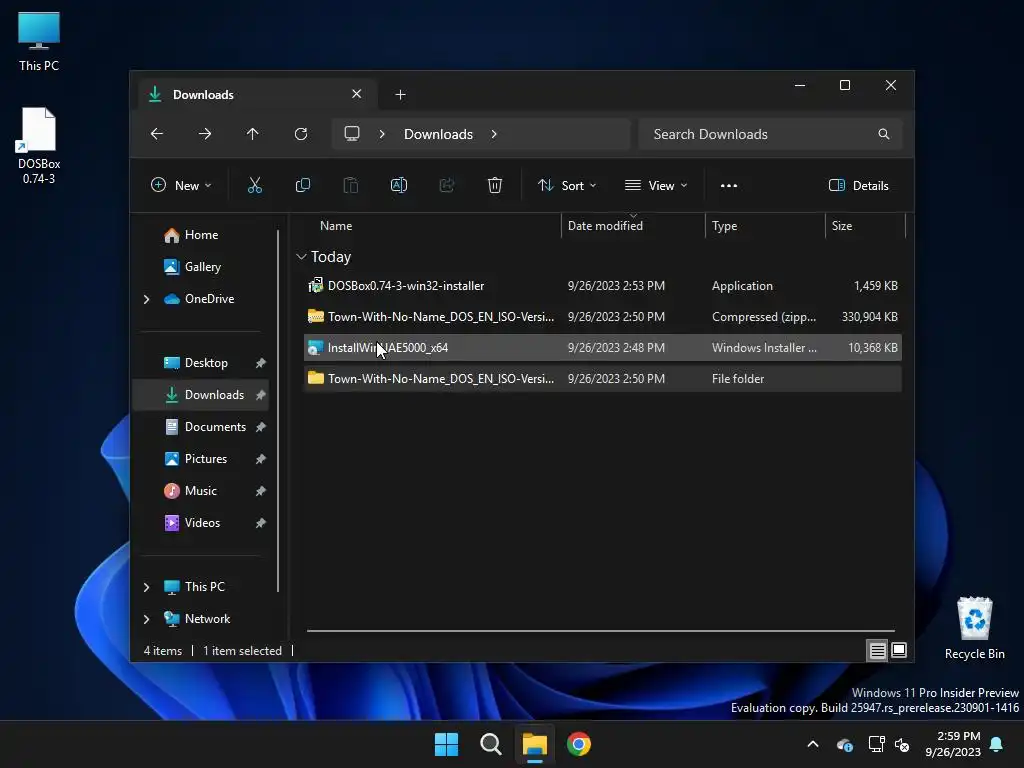Image resolution: width=1024 pixels, height=768 pixels.
Task: Toggle the Details pane
Action: [x=858, y=185]
